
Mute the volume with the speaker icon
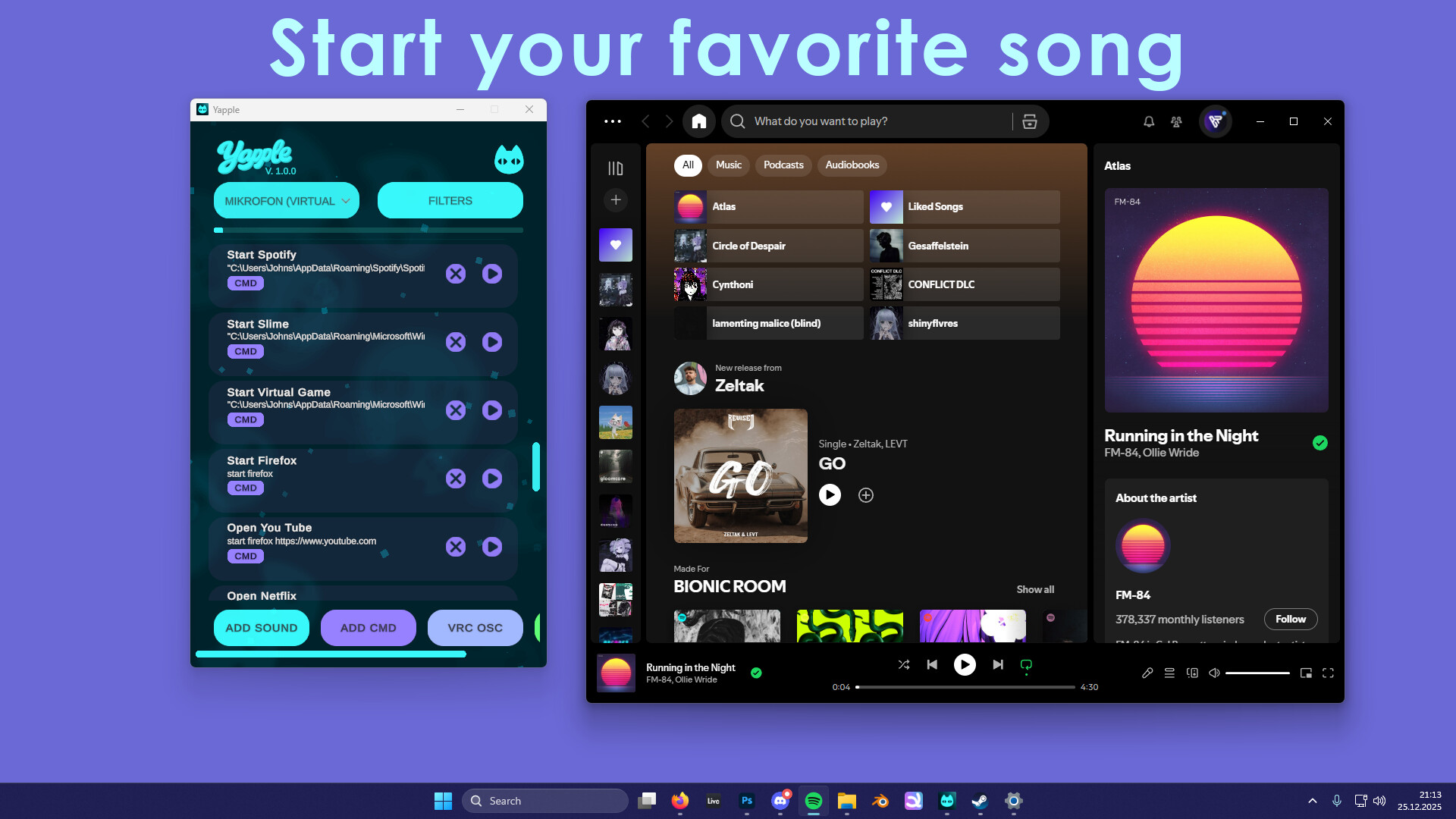1214,673
